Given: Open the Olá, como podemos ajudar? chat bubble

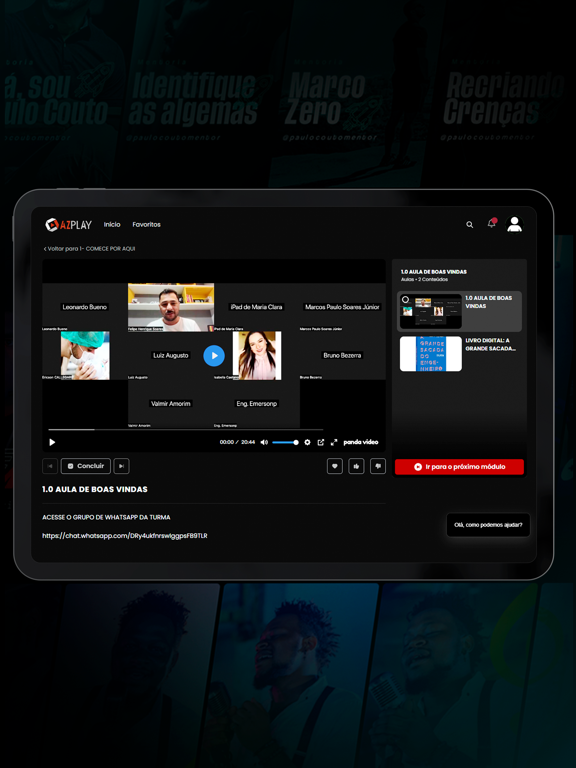Looking at the screenshot, I should (x=488, y=525).
